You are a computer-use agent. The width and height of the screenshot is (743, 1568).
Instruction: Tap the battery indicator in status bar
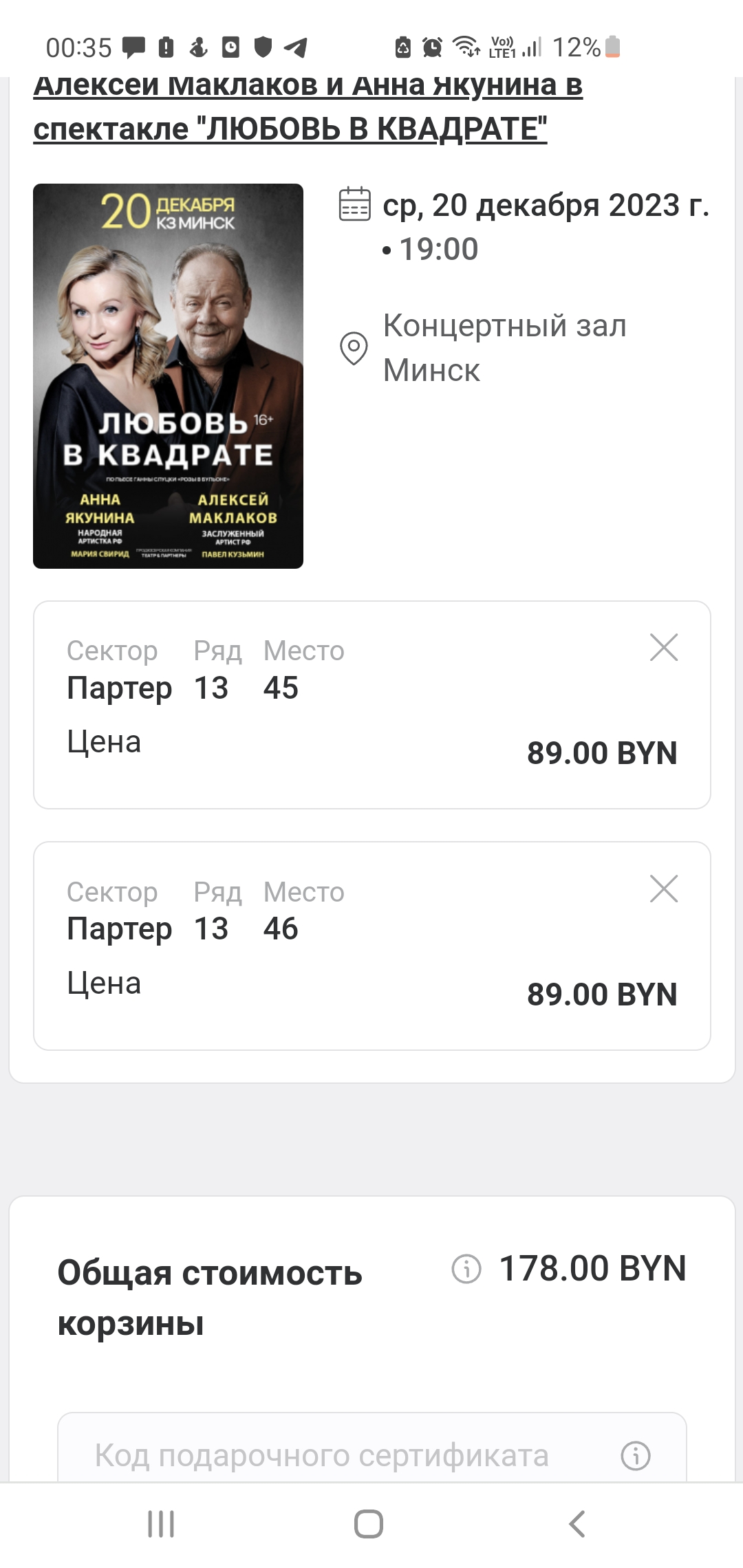612,47
